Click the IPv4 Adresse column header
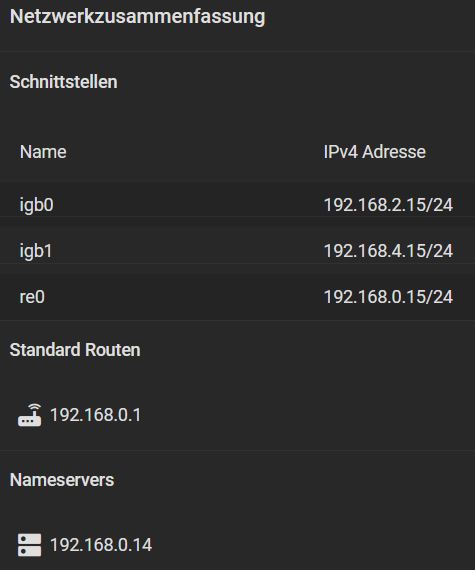Image resolution: width=475 pixels, height=570 pixels. tap(374, 152)
